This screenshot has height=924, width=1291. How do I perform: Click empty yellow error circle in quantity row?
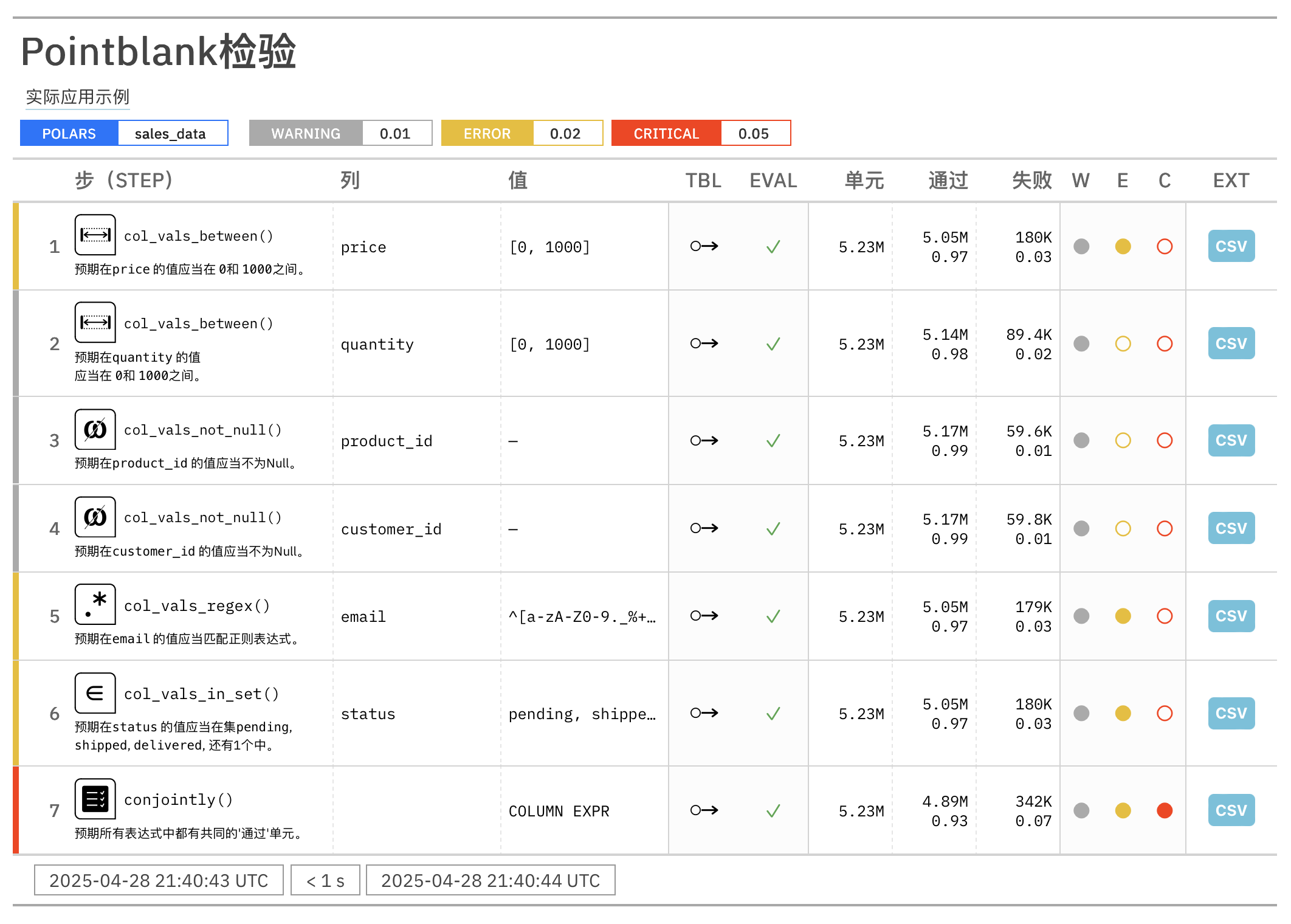pyautogui.click(x=1123, y=343)
